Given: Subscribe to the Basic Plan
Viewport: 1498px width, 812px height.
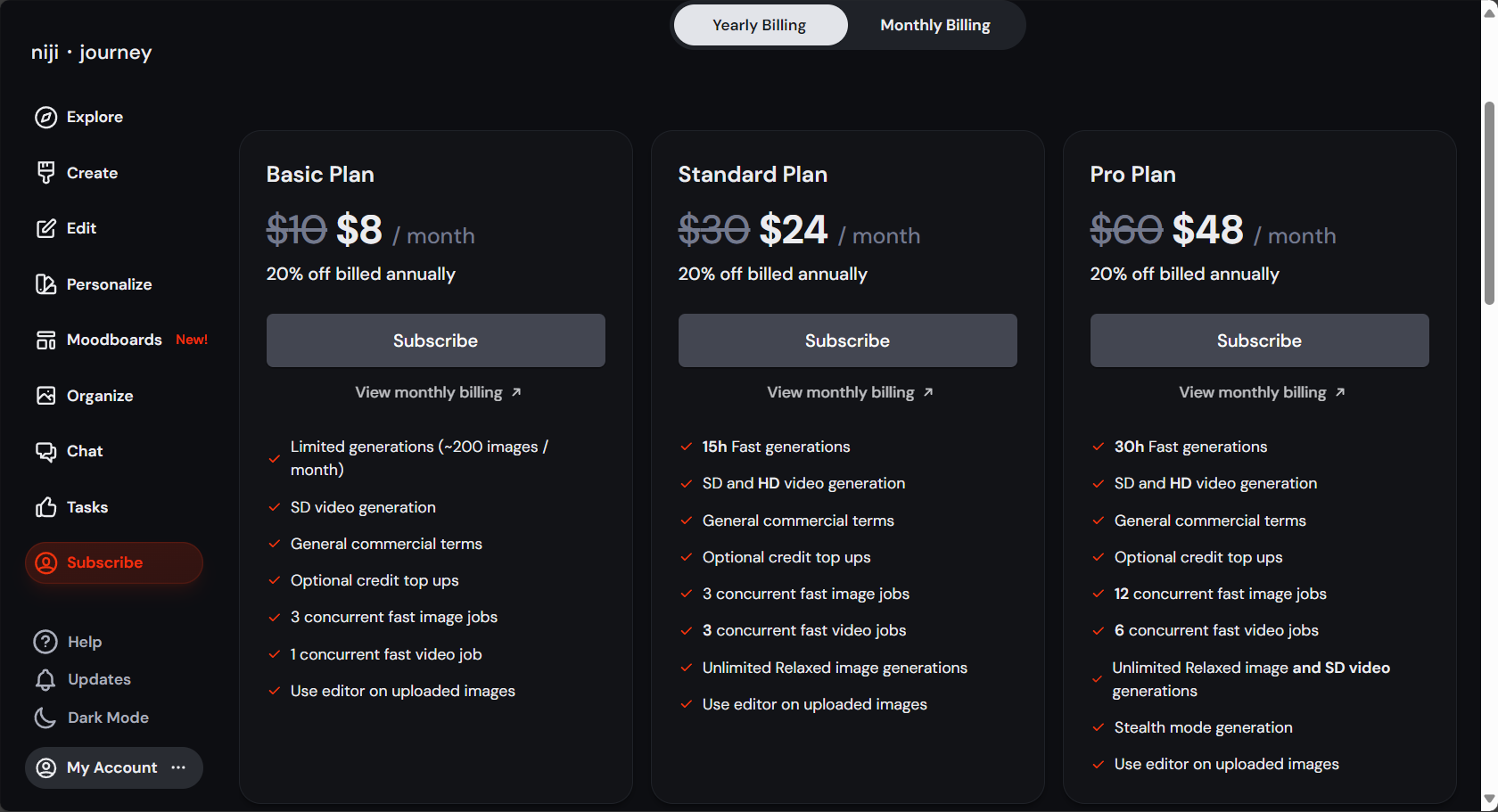Looking at the screenshot, I should pos(435,340).
